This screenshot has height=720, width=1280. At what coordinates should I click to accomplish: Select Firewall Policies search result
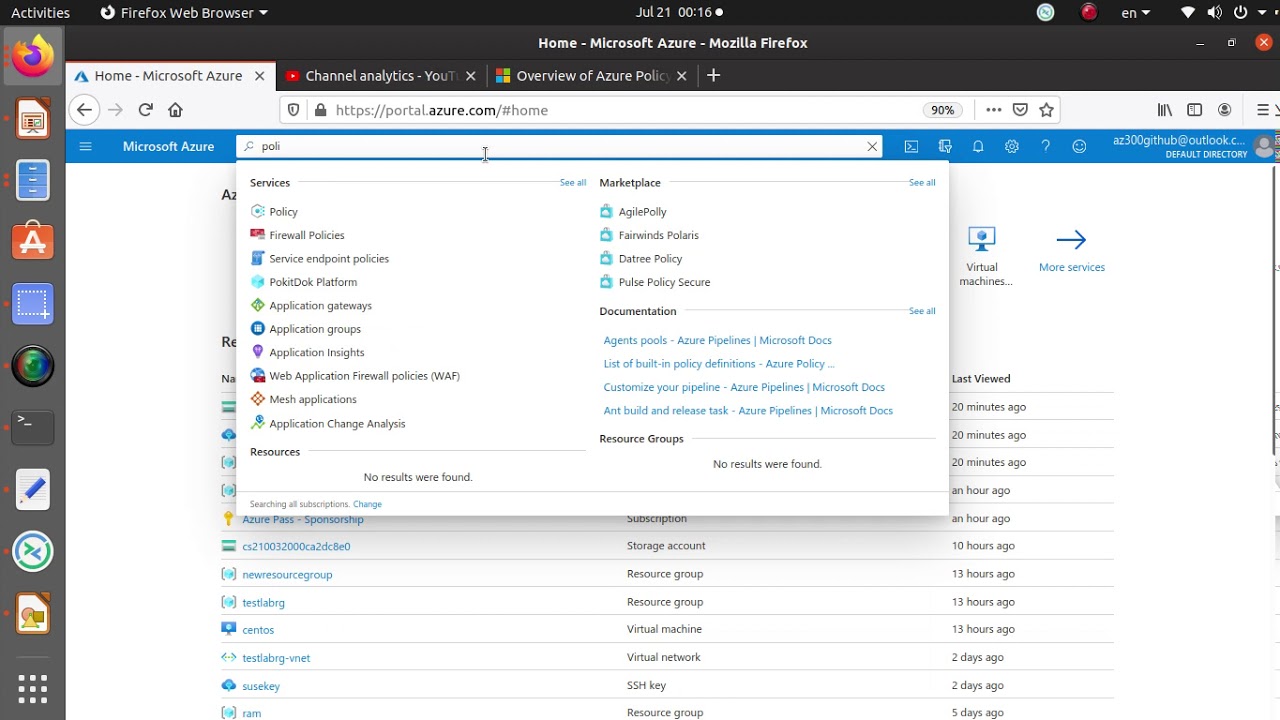pos(306,235)
